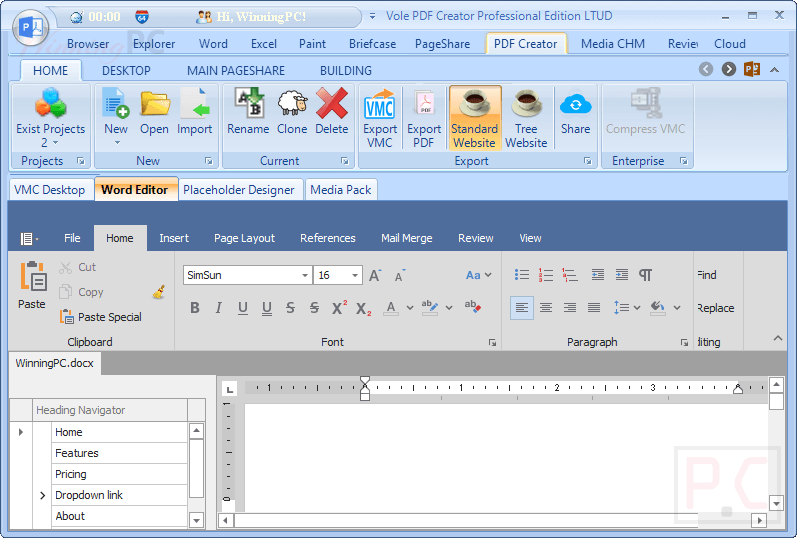797x538 pixels.
Task: Cut the selected text
Action: click(77, 267)
